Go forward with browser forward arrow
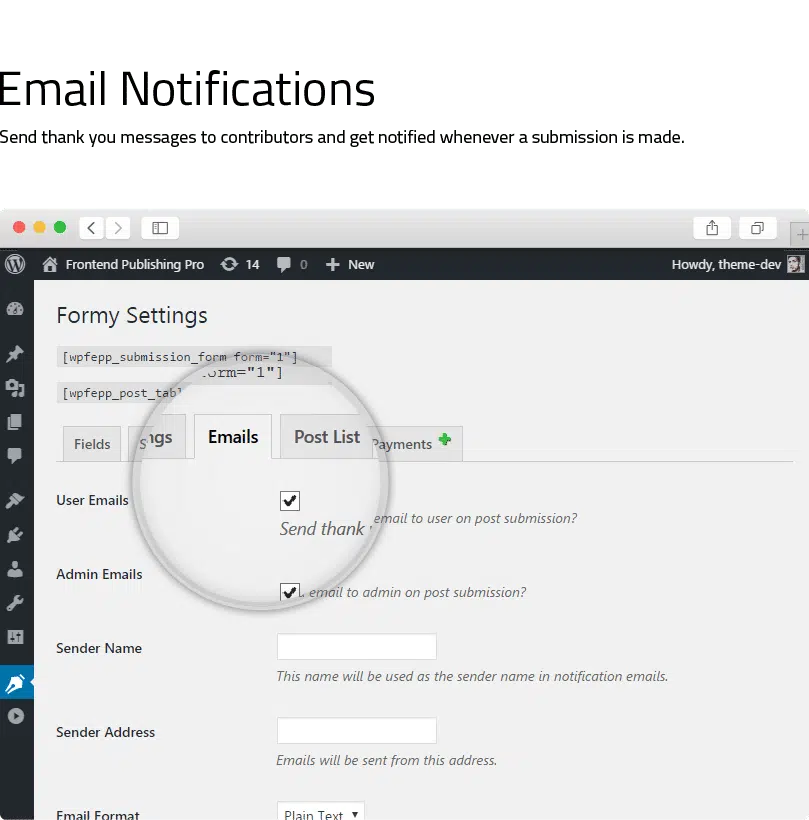This screenshot has width=809, height=820. pos(118,228)
